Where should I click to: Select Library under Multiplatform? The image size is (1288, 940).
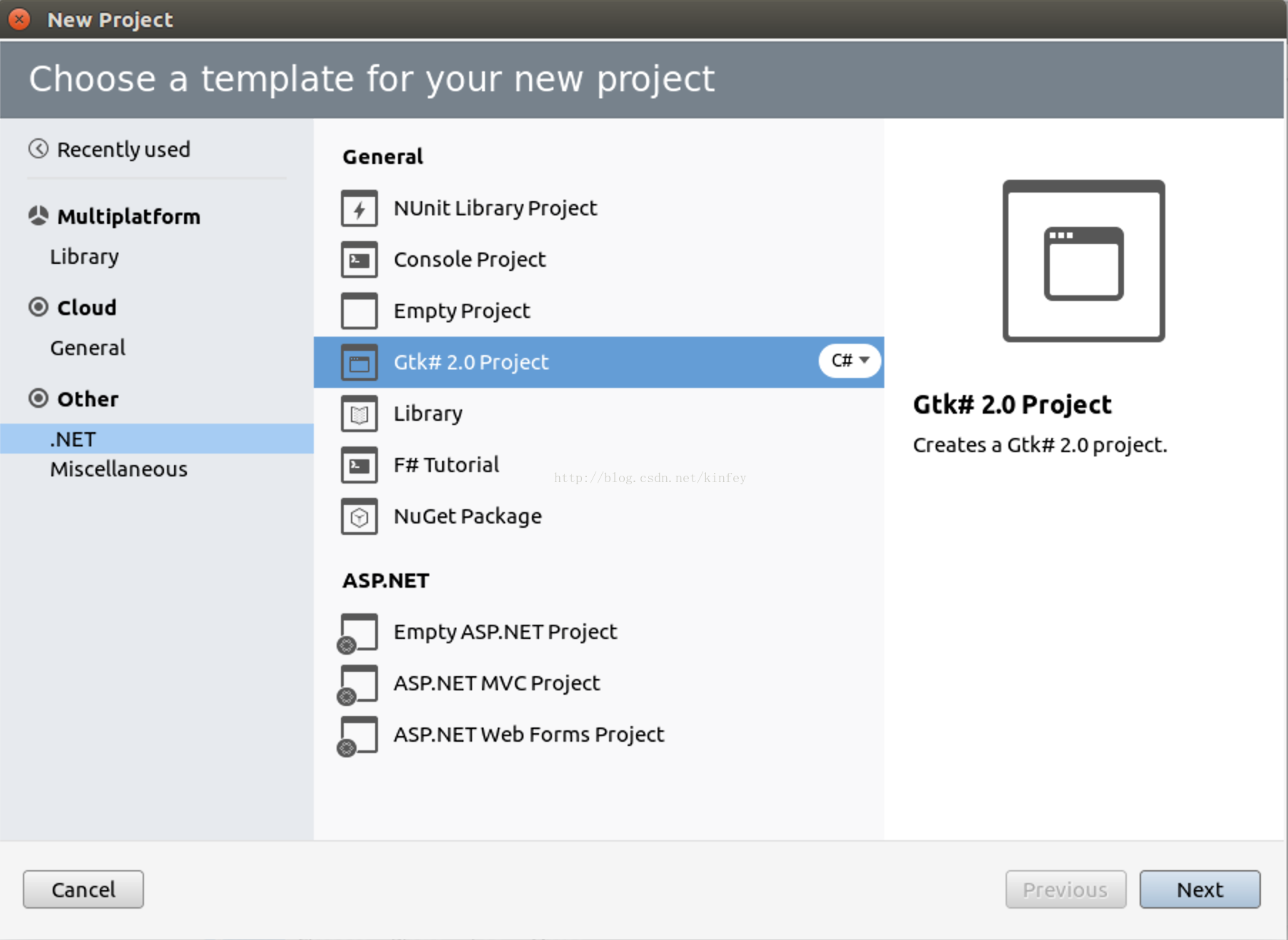pos(84,257)
